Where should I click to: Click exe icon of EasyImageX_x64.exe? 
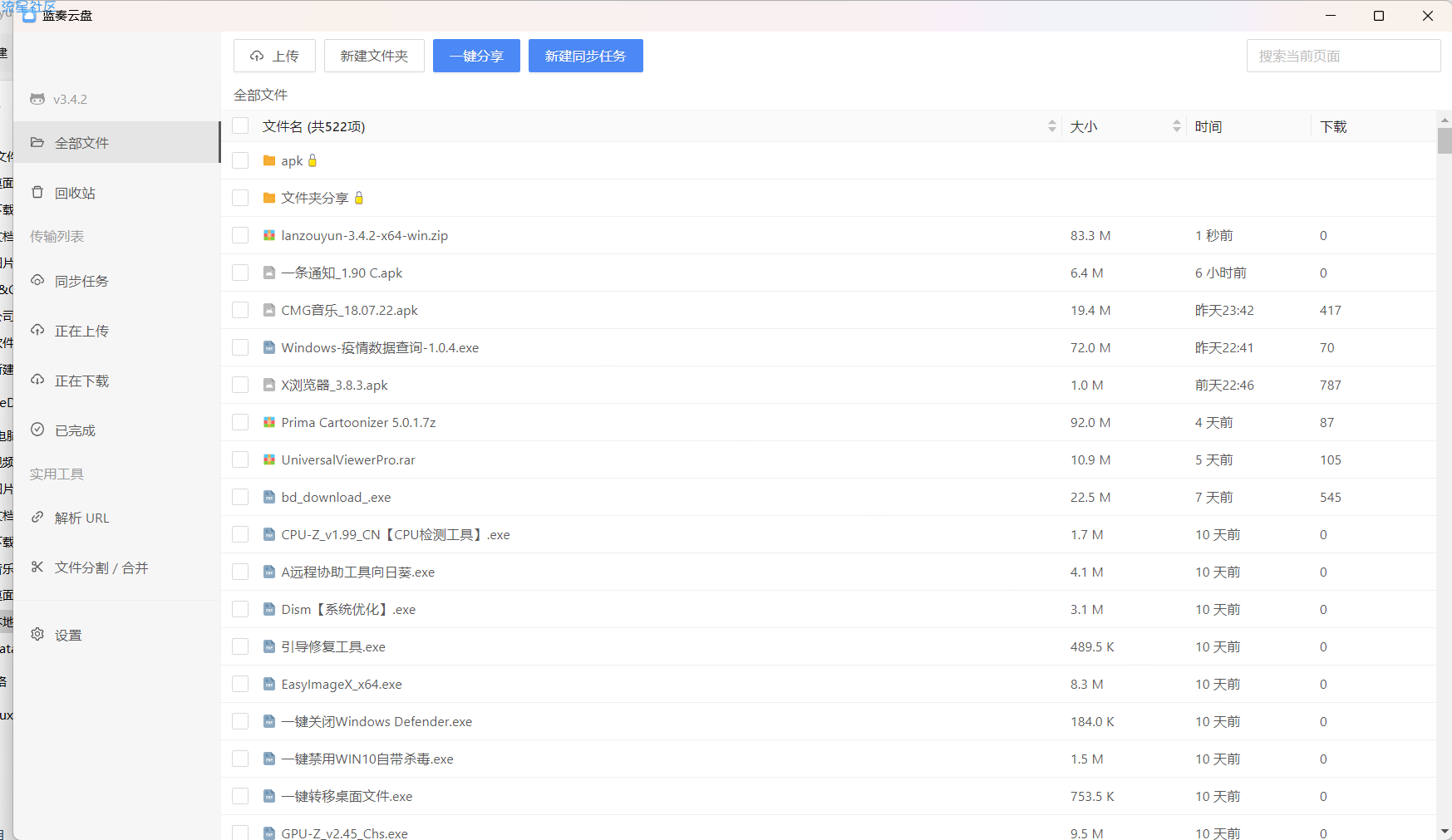pos(269,684)
